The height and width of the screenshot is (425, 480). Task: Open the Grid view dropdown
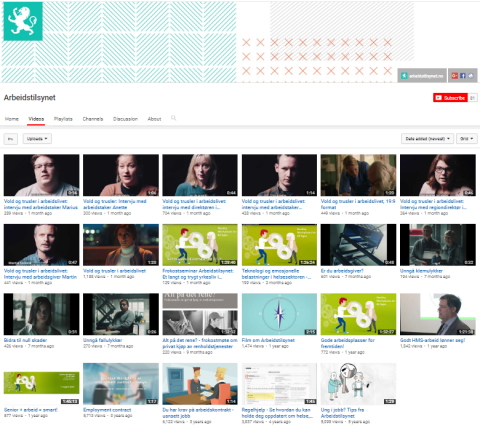click(x=467, y=139)
